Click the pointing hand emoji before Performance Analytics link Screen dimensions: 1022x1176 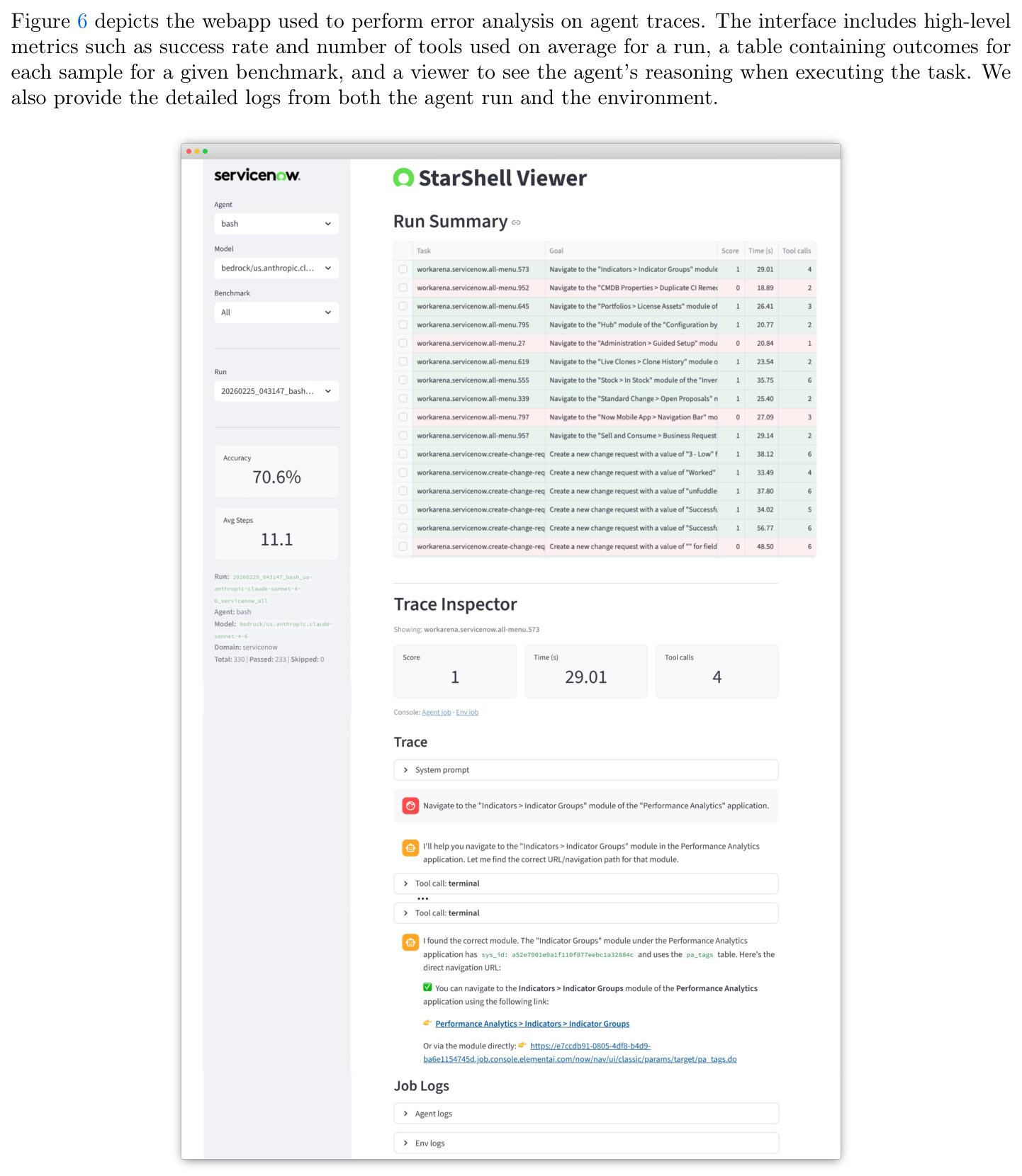(x=427, y=1023)
